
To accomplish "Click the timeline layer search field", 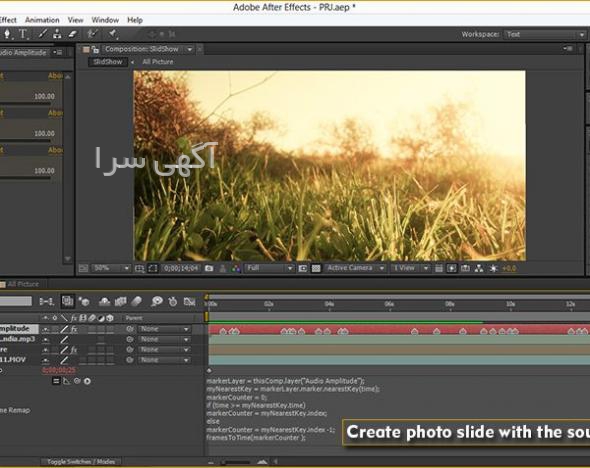I will pos(16,301).
